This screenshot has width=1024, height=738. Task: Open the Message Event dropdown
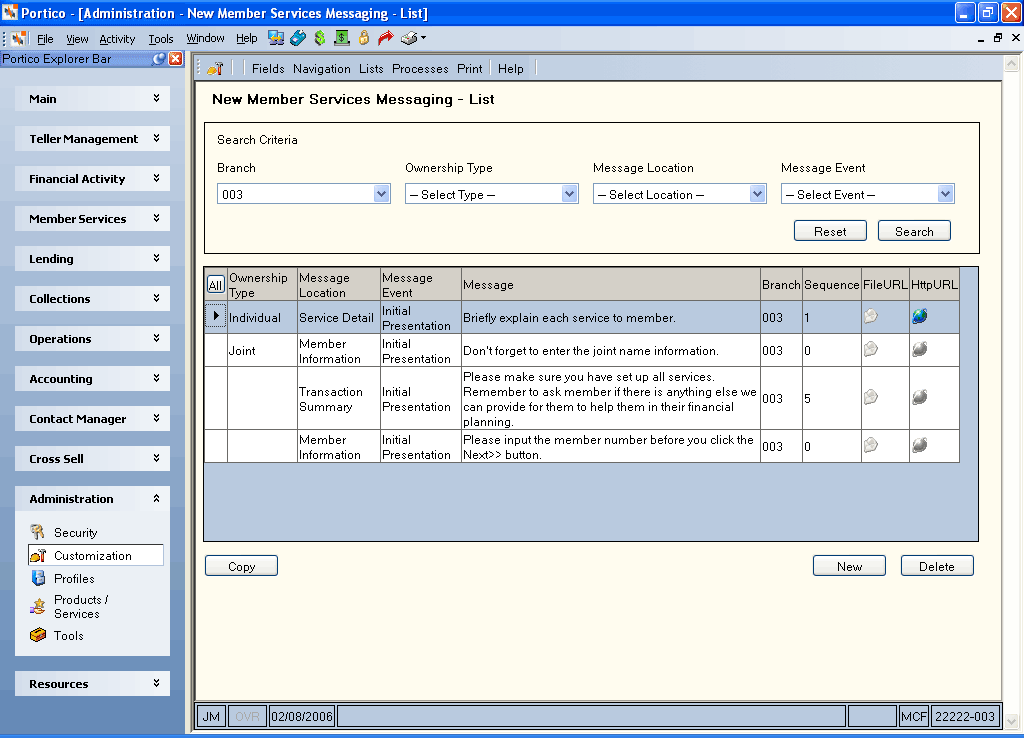(945, 194)
